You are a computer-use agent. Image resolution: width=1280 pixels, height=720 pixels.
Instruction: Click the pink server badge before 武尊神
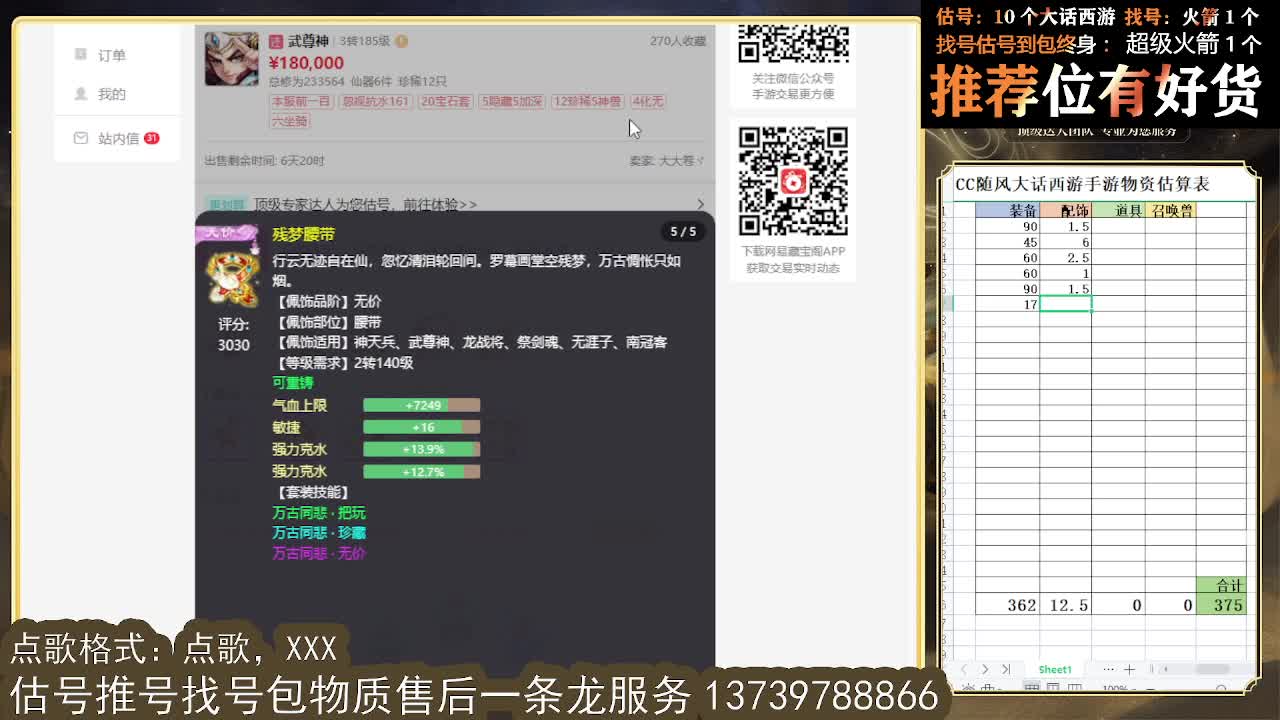coord(276,41)
